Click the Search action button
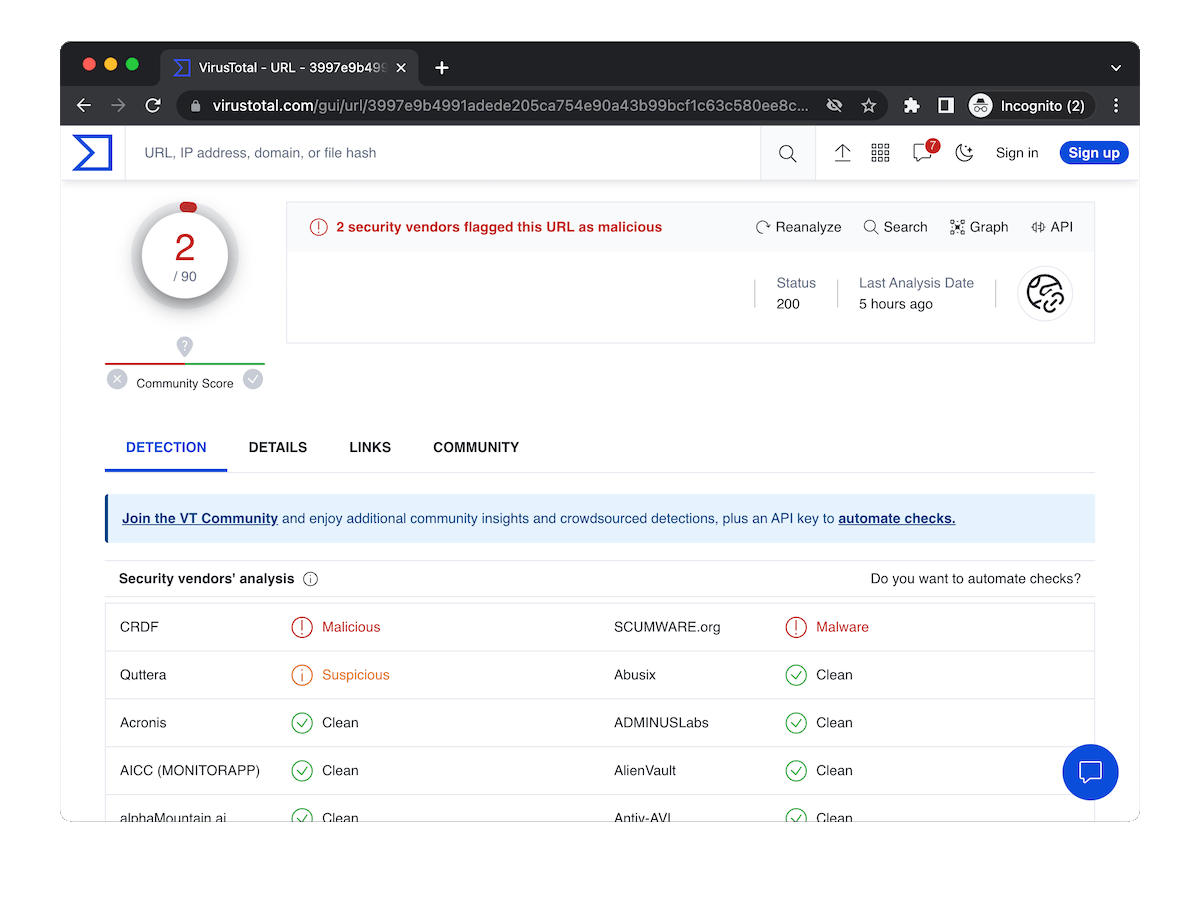This screenshot has width=1200, height=901. (x=895, y=227)
